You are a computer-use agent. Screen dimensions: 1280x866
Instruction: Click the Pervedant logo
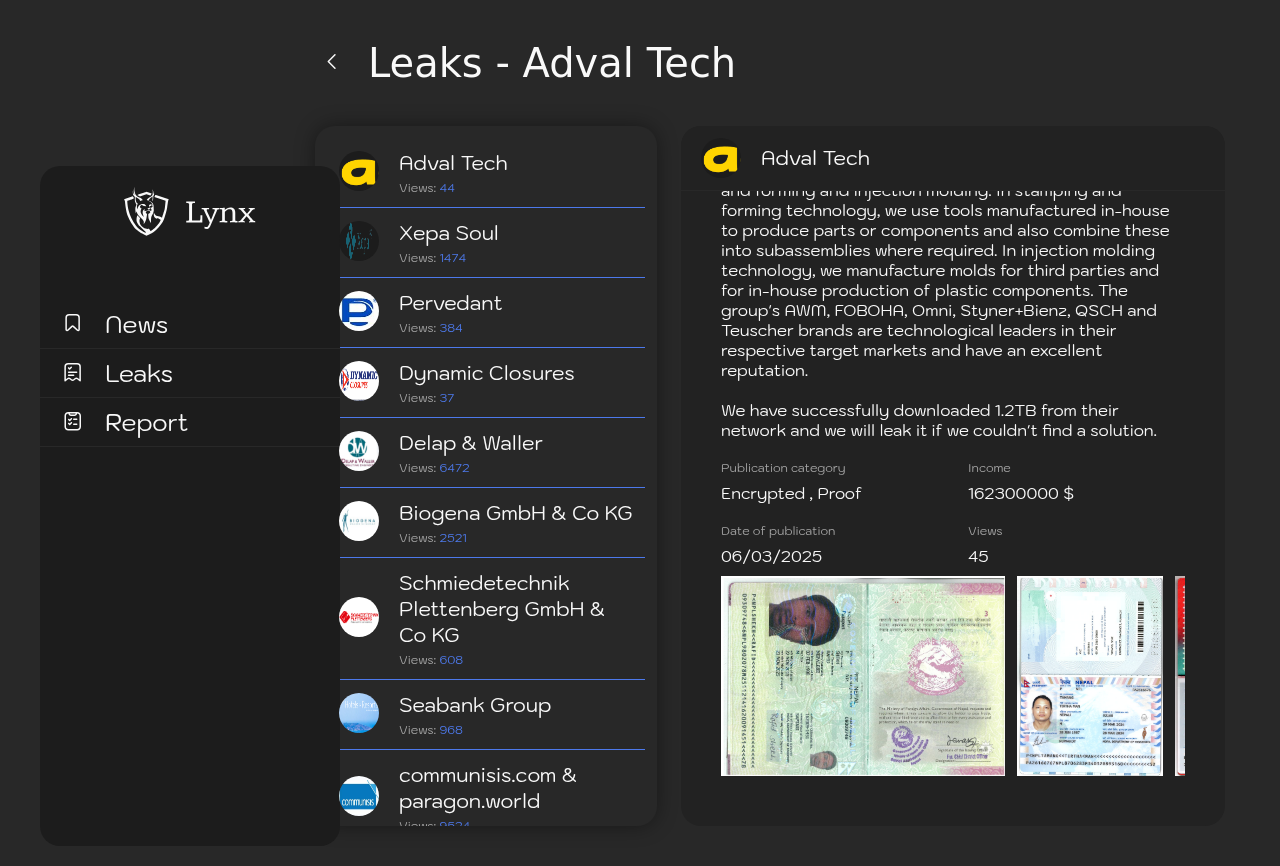pyautogui.click(x=359, y=311)
